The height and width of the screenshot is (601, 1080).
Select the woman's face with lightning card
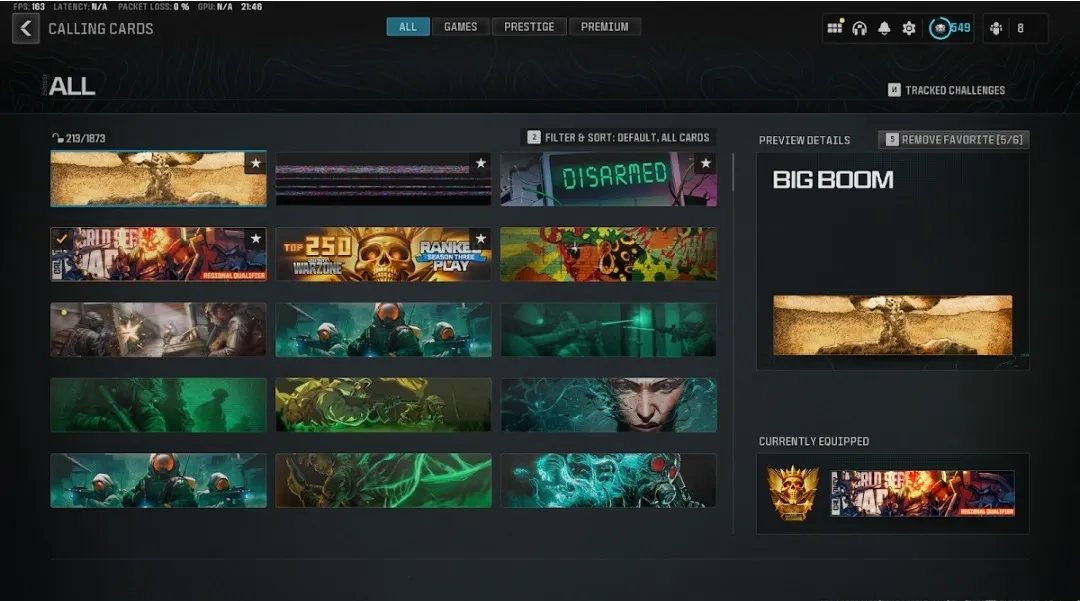[x=609, y=405]
